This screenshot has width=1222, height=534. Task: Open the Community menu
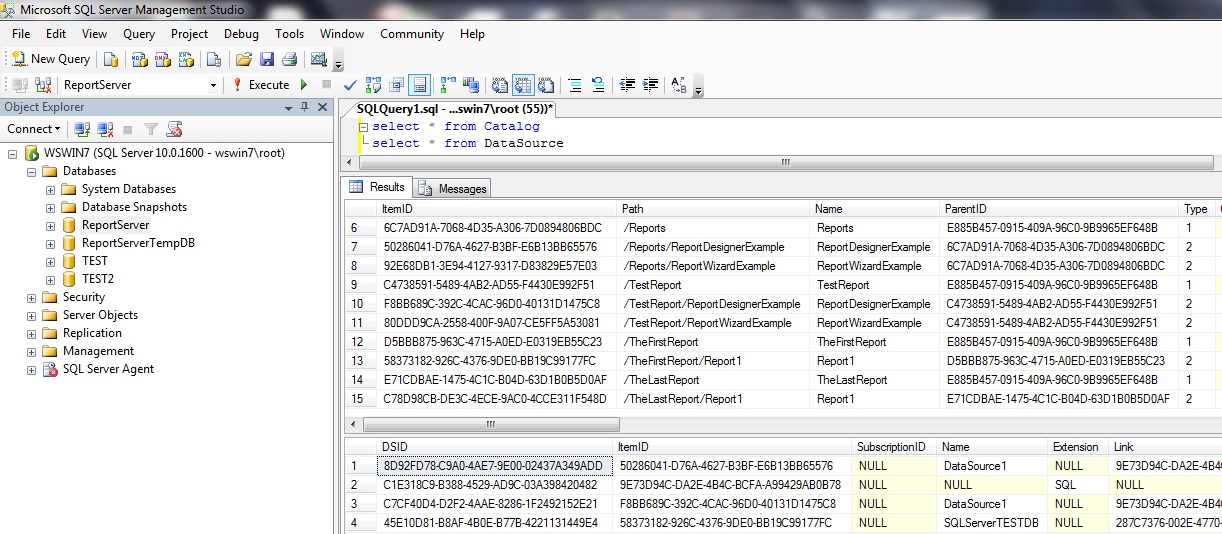(412, 34)
